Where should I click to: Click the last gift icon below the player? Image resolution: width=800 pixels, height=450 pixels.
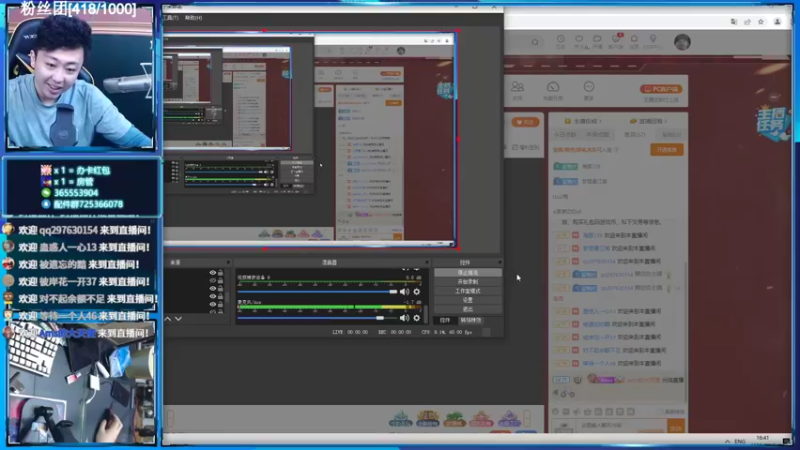point(509,419)
